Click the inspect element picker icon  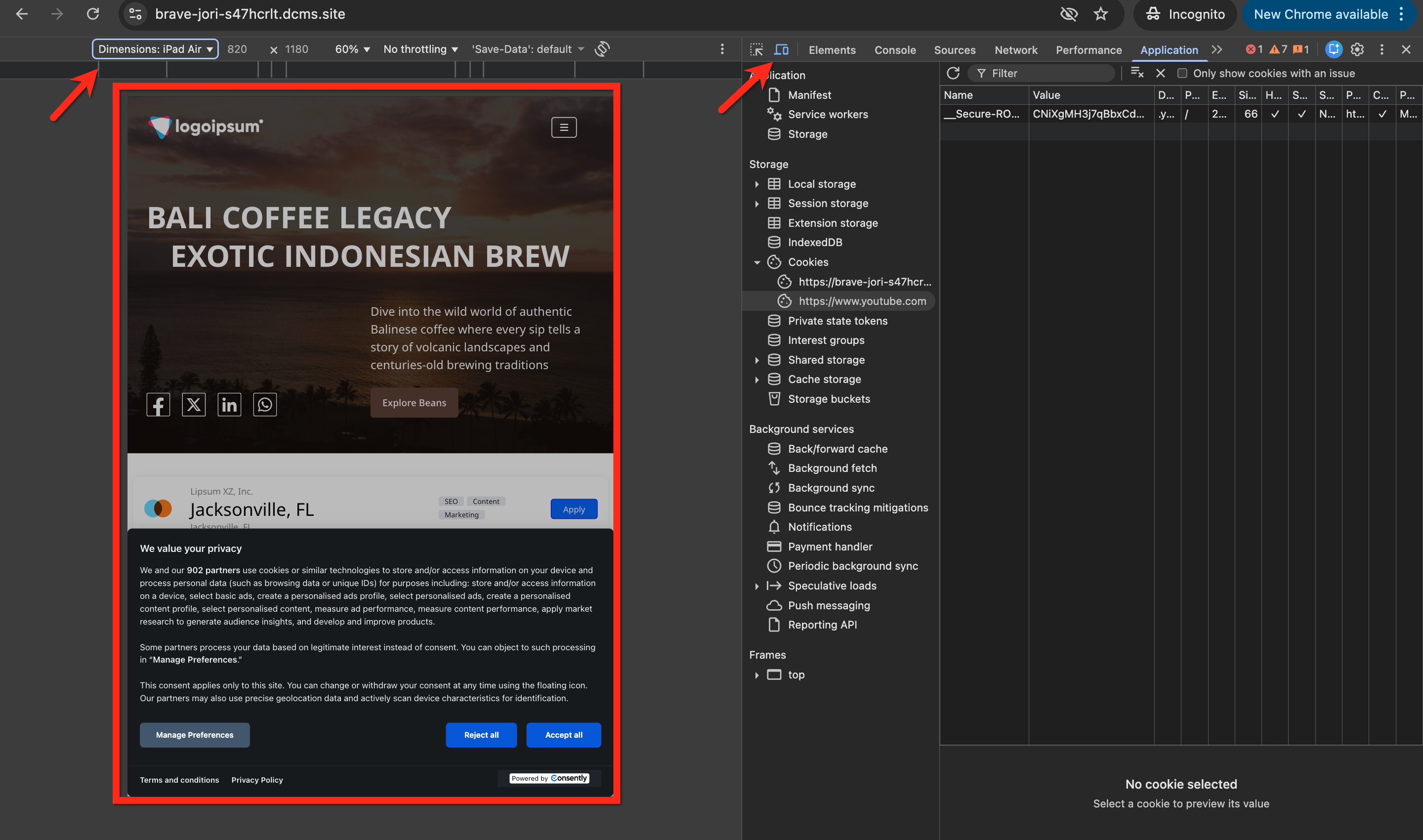click(x=756, y=50)
